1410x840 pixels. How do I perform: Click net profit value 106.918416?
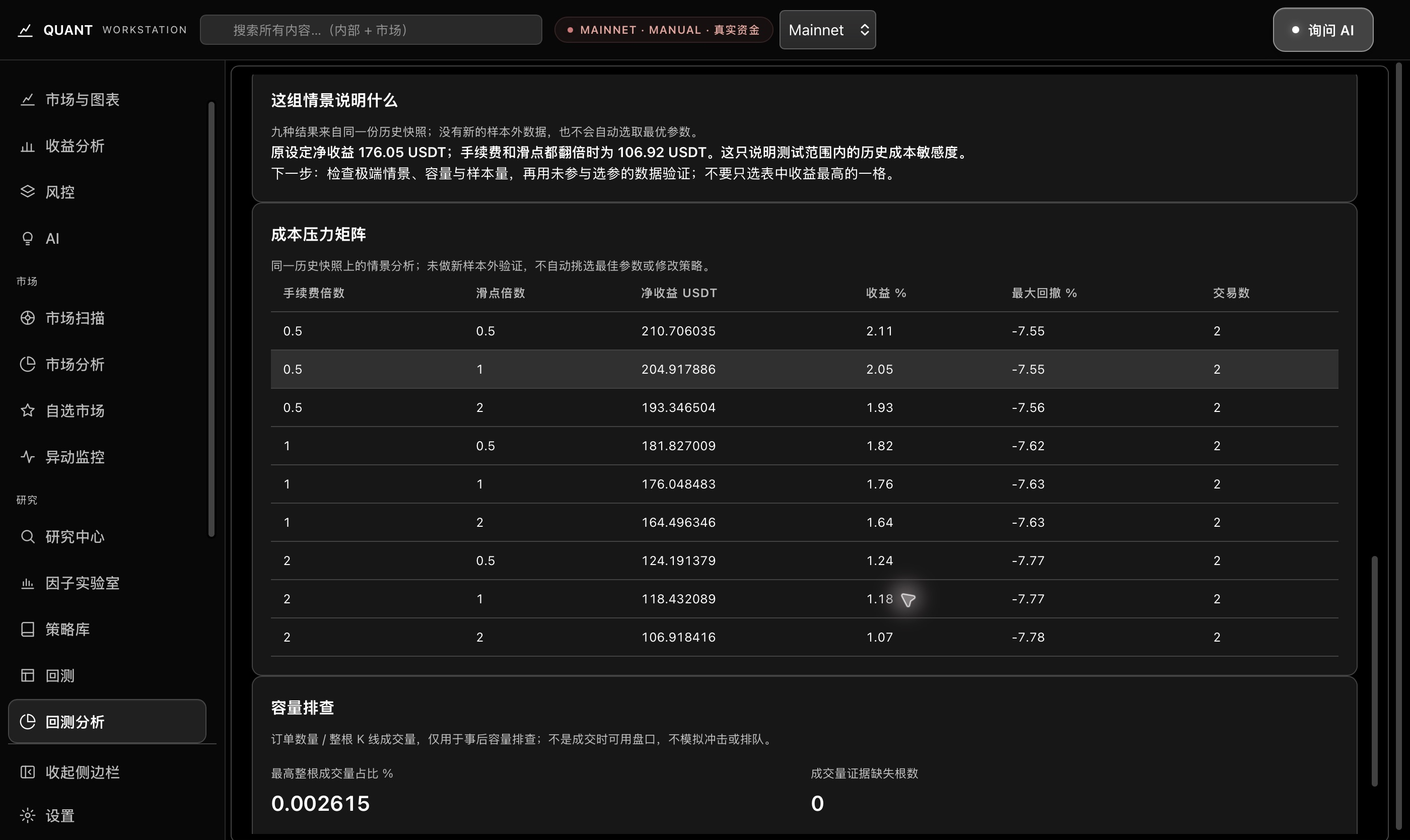click(678, 638)
